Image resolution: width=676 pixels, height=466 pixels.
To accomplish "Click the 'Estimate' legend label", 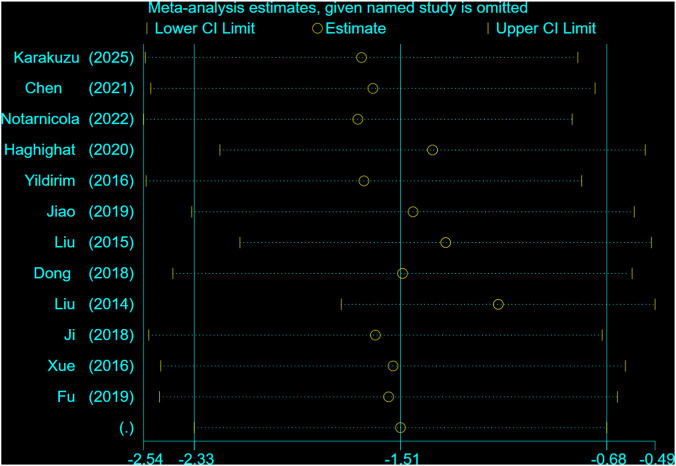I will click(x=356, y=28).
